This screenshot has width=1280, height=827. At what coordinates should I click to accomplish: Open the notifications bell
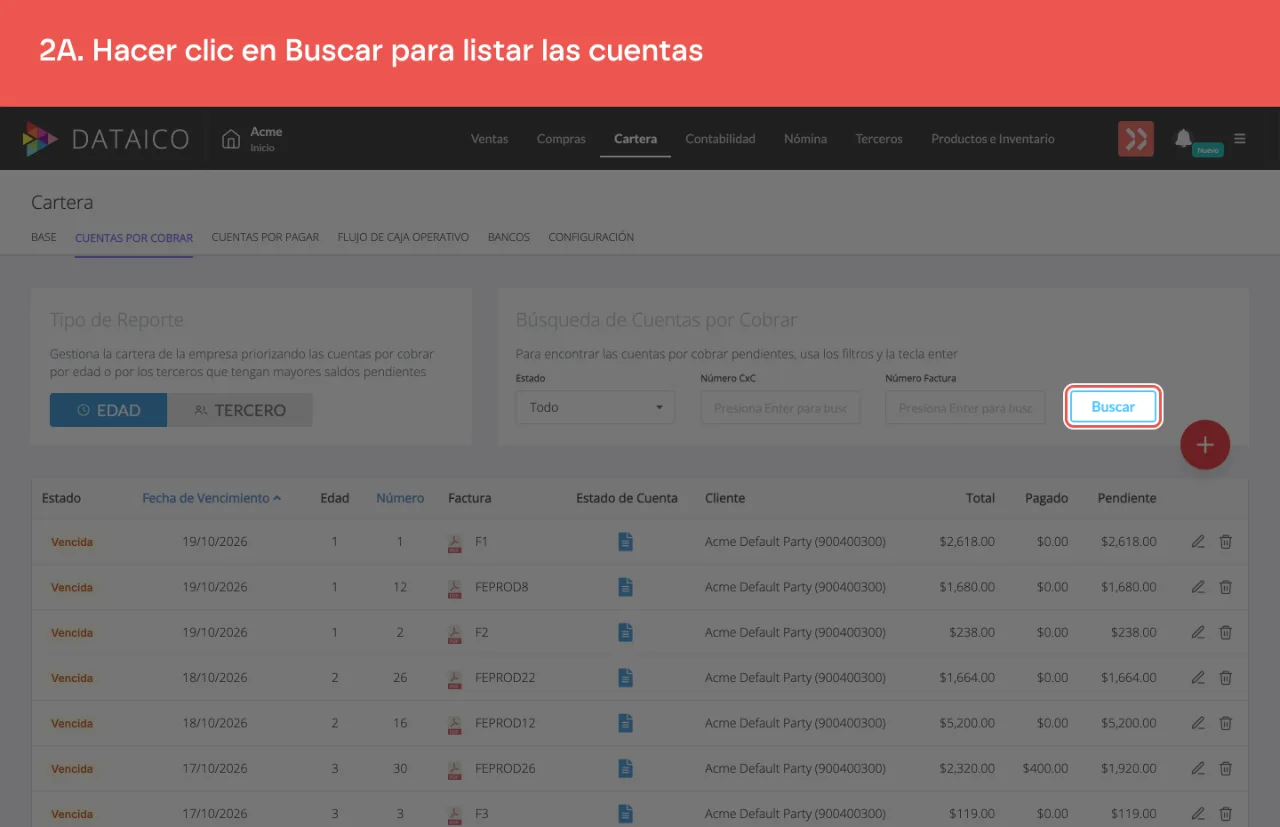click(1183, 138)
